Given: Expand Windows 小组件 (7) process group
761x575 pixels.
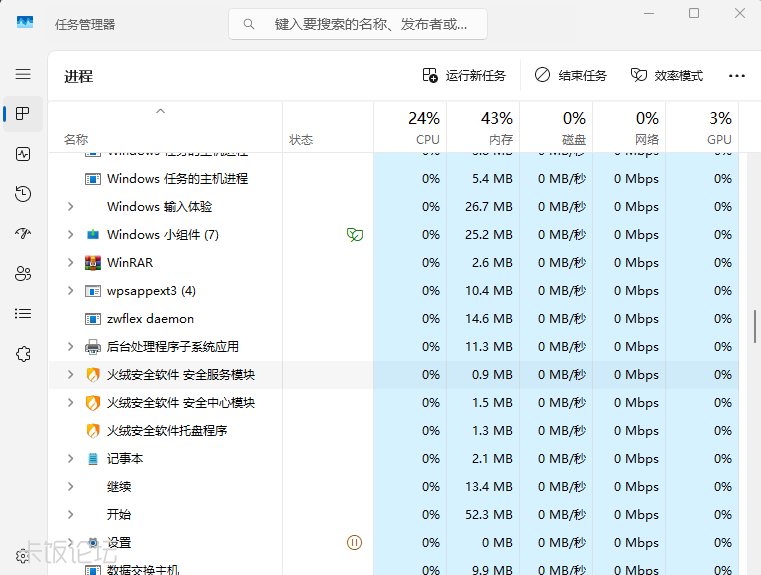Looking at the screenshot, I should pos(70,235).
